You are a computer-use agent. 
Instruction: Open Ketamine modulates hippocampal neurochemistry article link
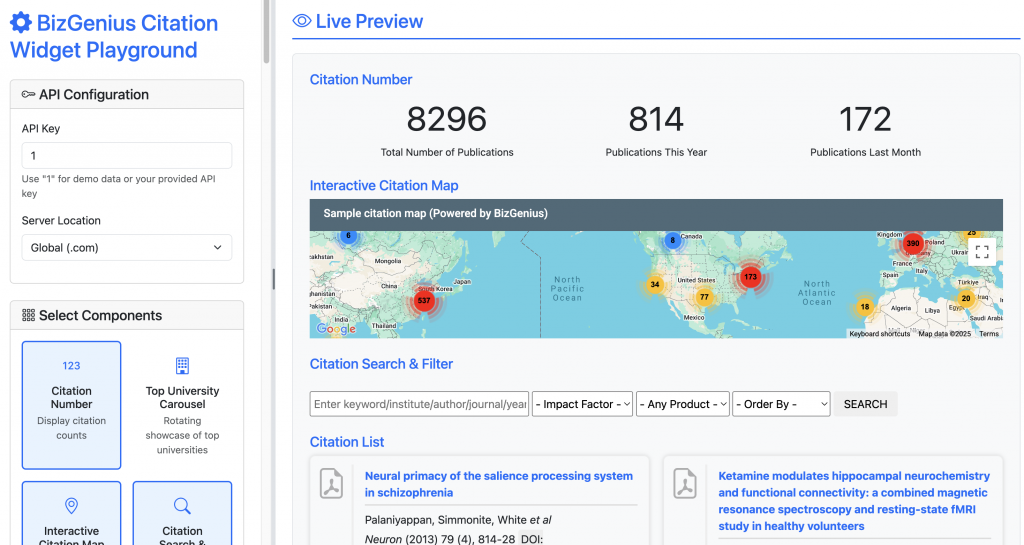coord(854,501)
